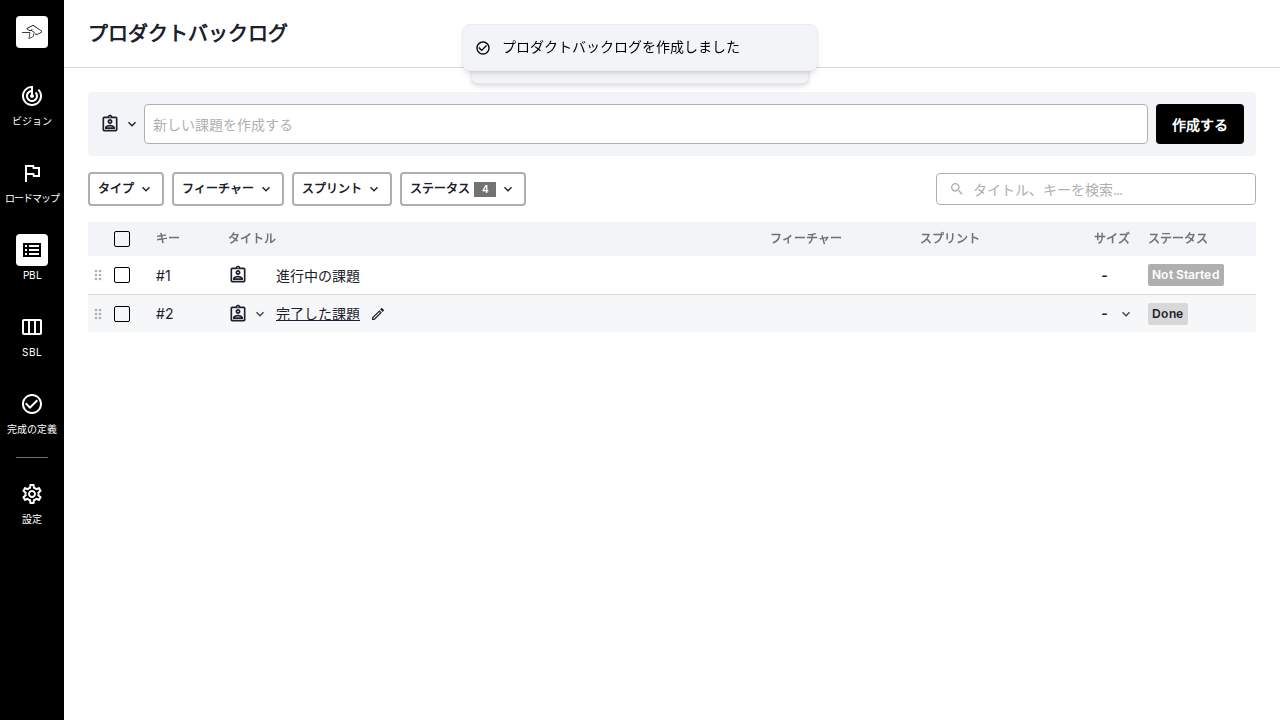Image resolution: width=1280 pixels, height=720 pixels.
Task: Click the Done status badge
Action: (x=1168, y=314)
